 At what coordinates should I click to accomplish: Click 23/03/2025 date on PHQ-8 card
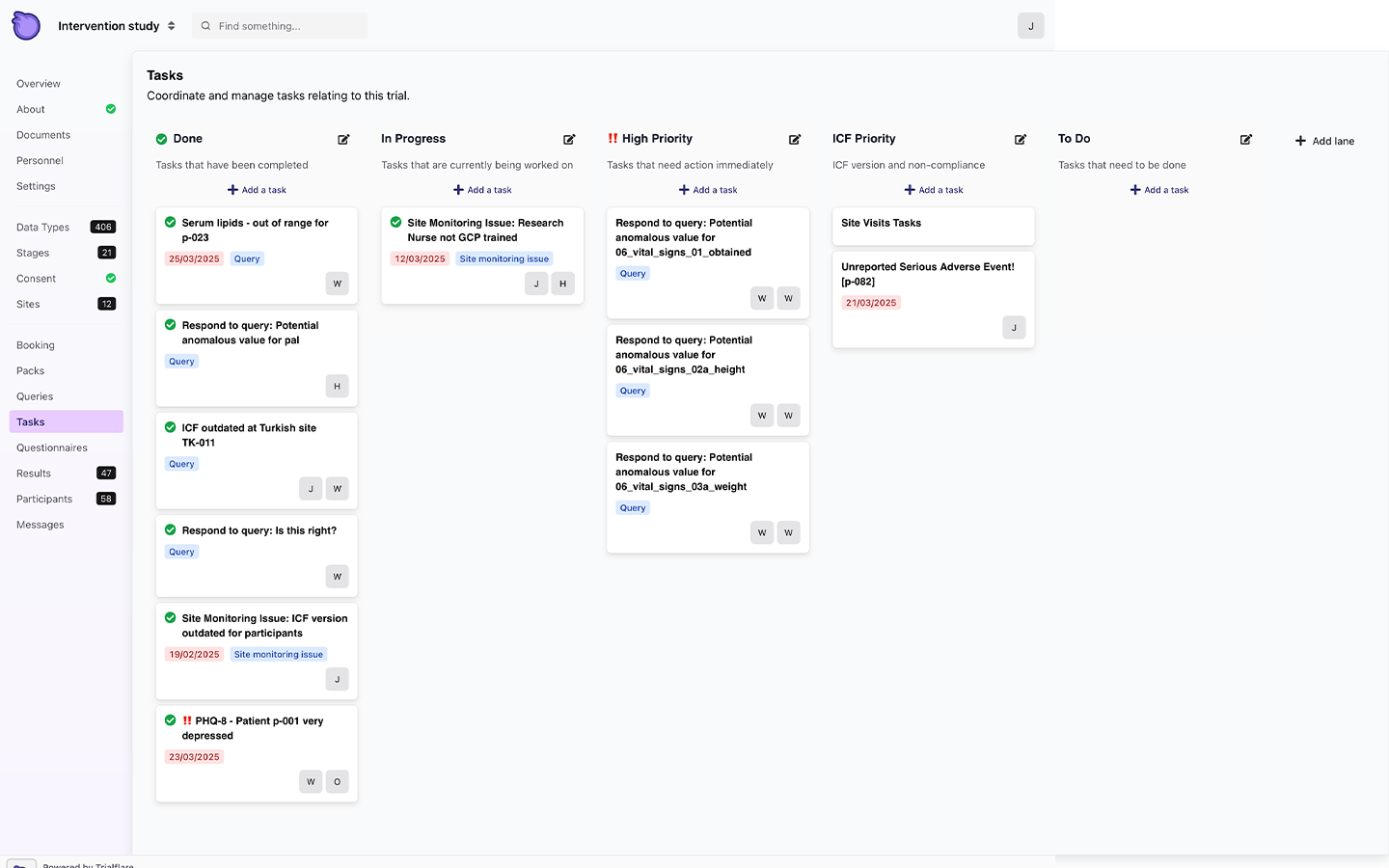tap(195, 757)
